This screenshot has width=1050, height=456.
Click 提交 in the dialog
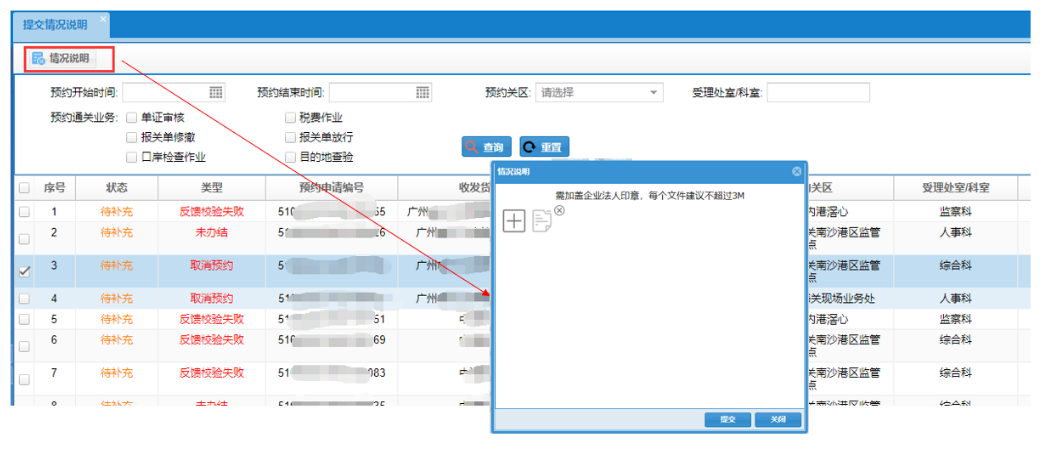(x=728, y=420)
